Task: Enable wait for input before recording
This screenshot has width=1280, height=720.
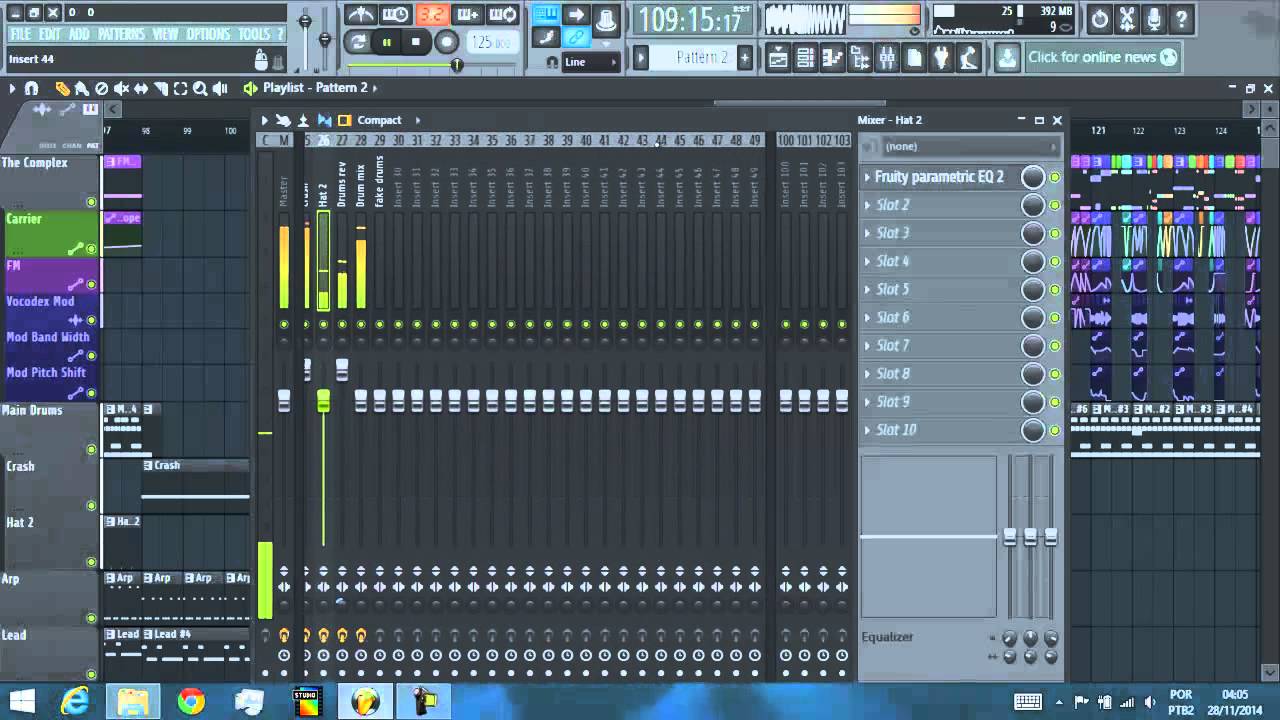Action: [x=395, y=15]
